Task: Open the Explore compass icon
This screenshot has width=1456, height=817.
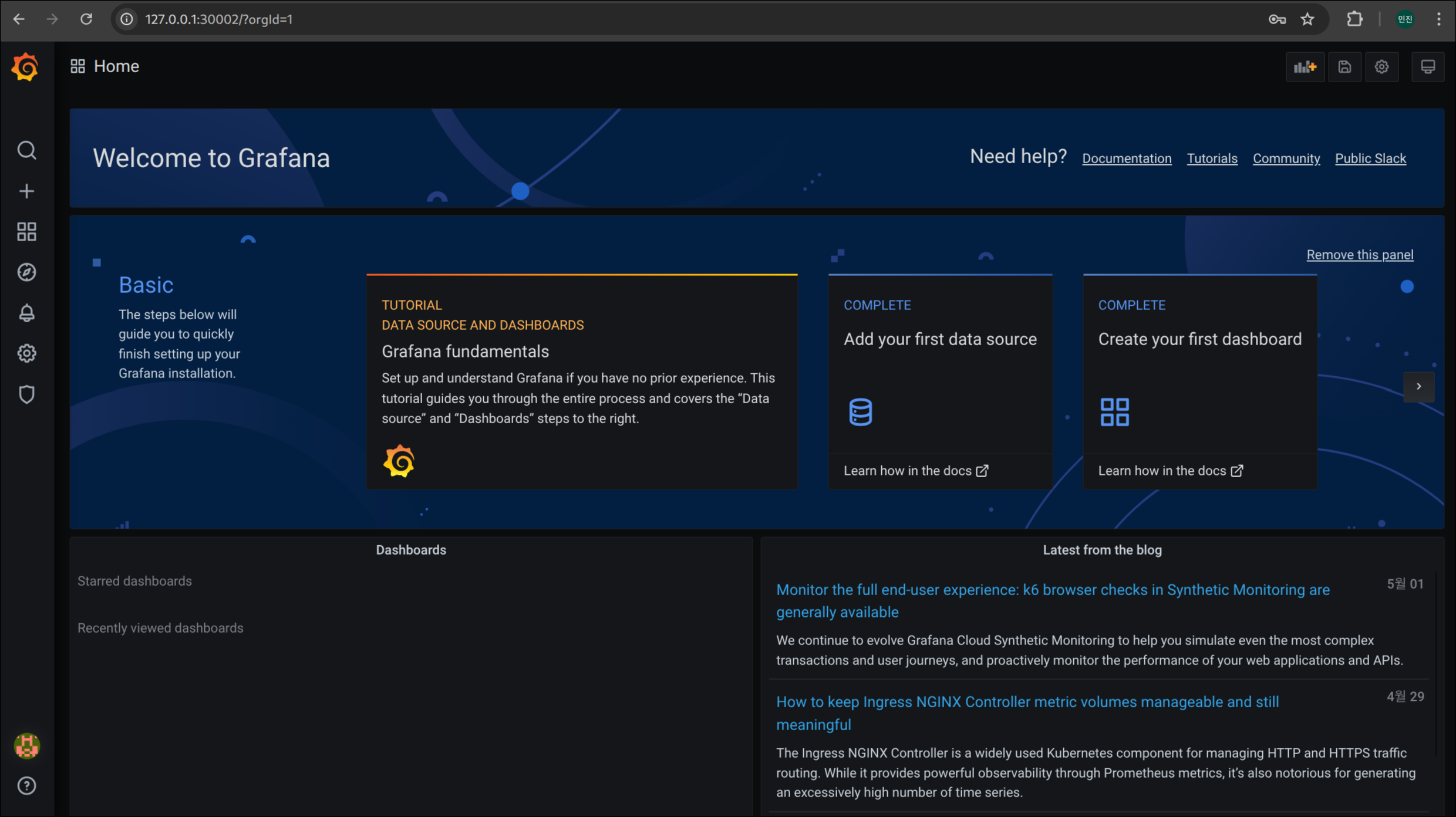Action: pyautogui.click(x=26, y=272)
